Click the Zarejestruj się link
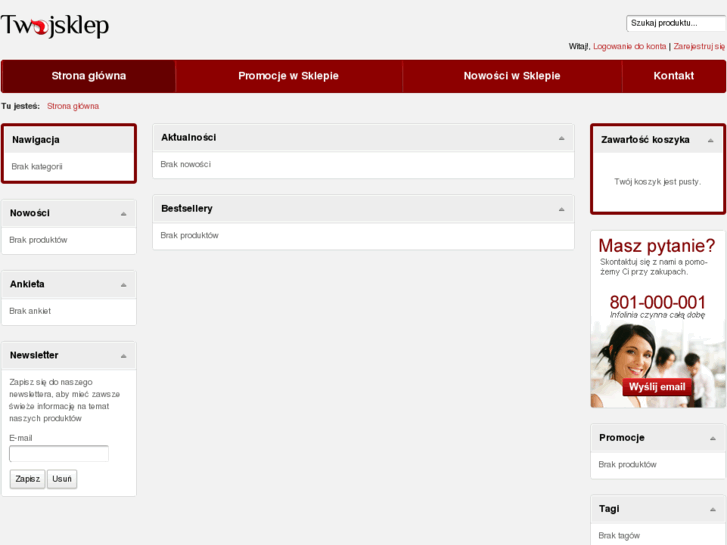727x545 pixels. [x=699, y=46]
